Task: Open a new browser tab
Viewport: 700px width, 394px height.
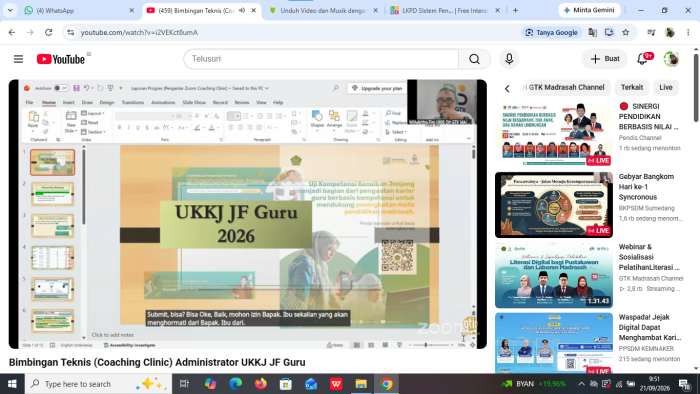Action: point(515,10)
